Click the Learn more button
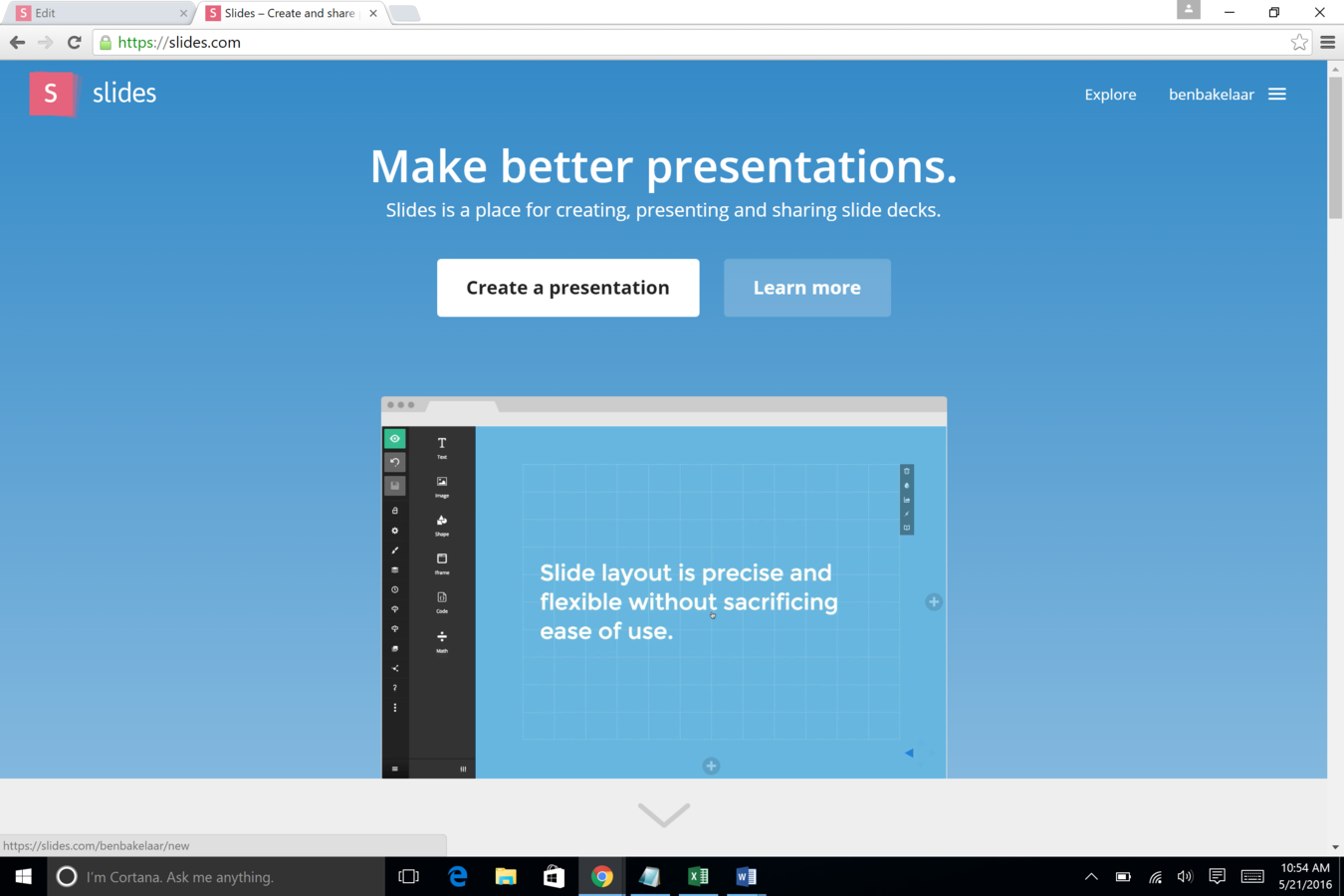 pos(807,288)
